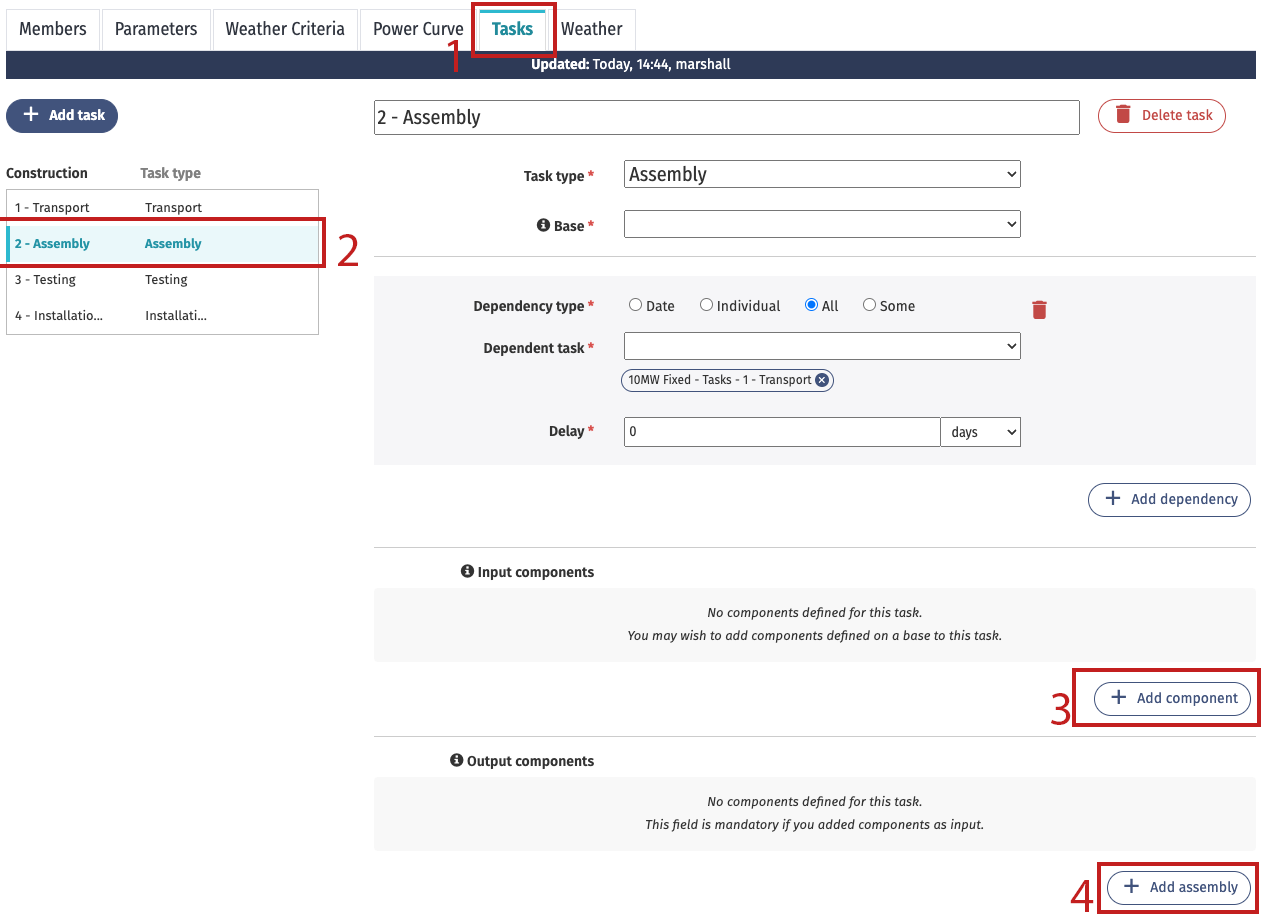1264x918 pixels.
Task: Open the Weather Criteria tab
Action: pos(285,29)
